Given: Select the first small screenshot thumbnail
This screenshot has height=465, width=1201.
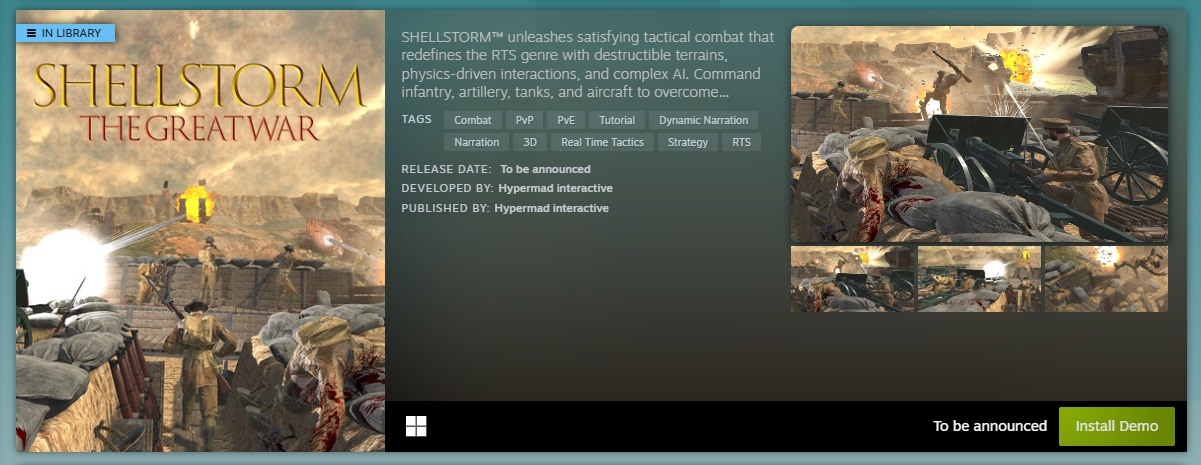Looking at the screenshot, I should click(x=852, y=279).
